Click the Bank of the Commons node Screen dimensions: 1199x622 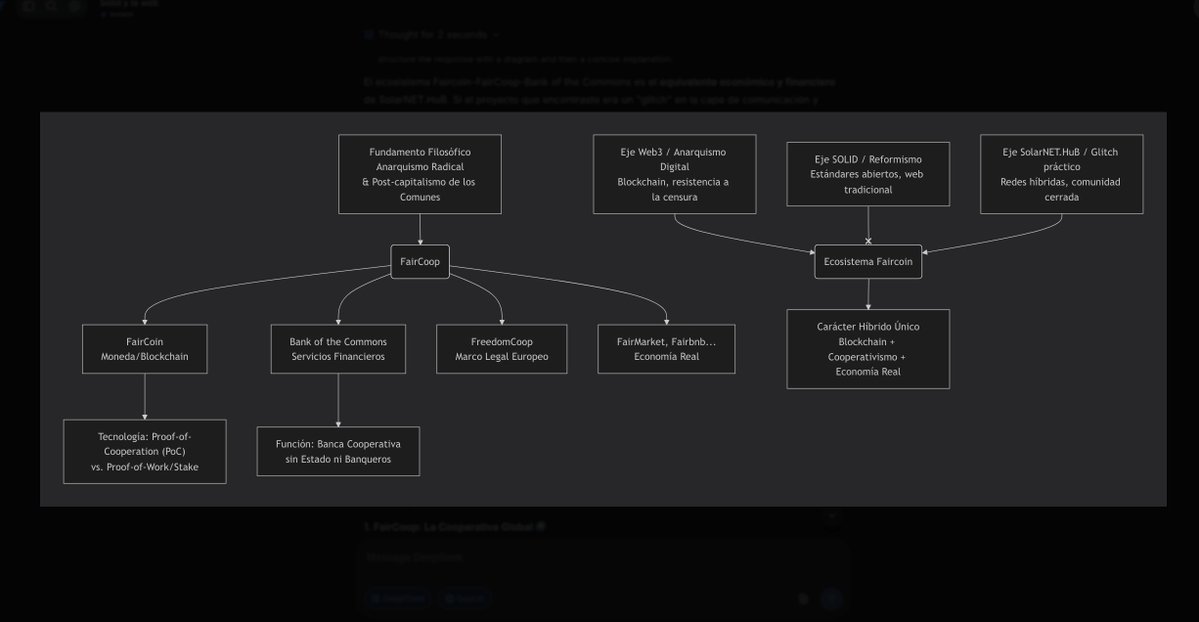point(338,349)
